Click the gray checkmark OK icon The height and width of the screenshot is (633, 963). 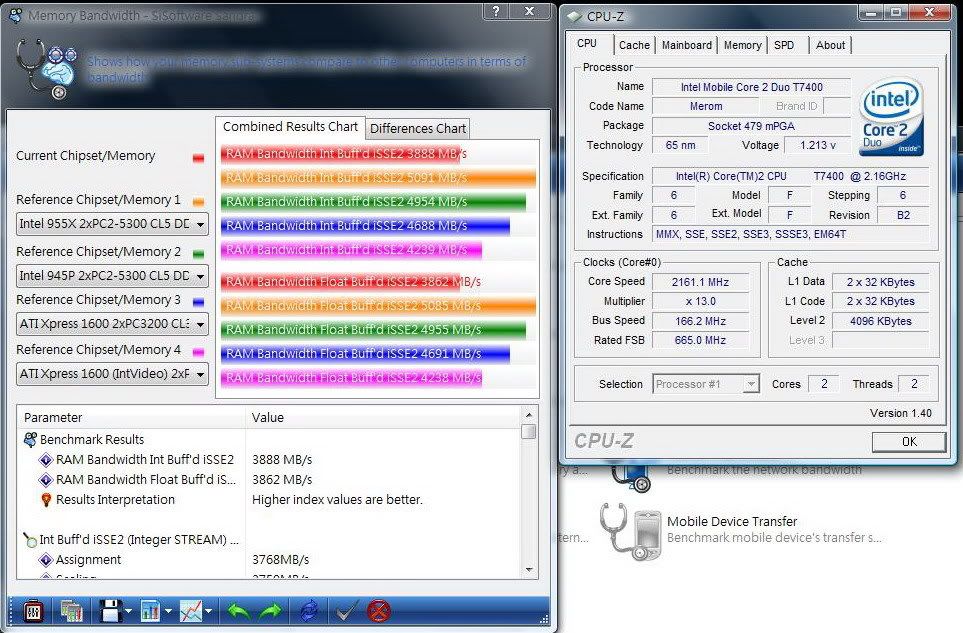346,611
